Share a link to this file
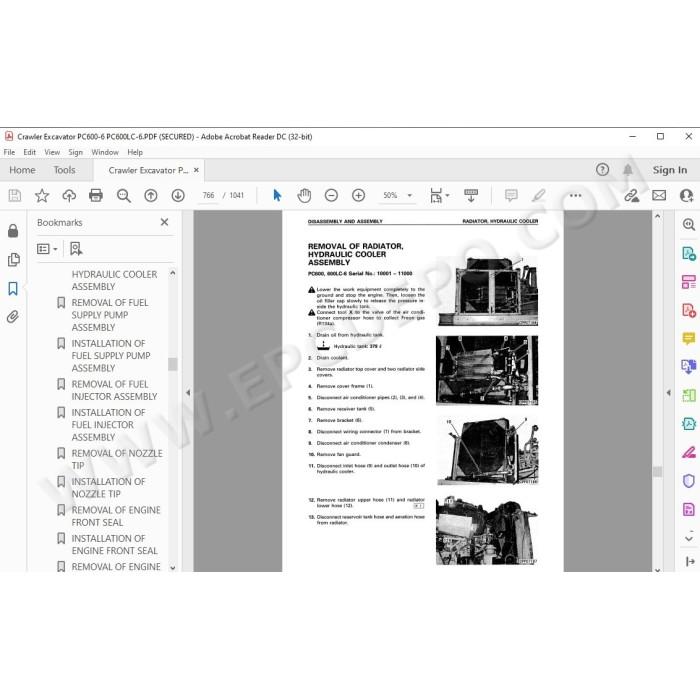This screenshot has width=700, height=700. 632,196
